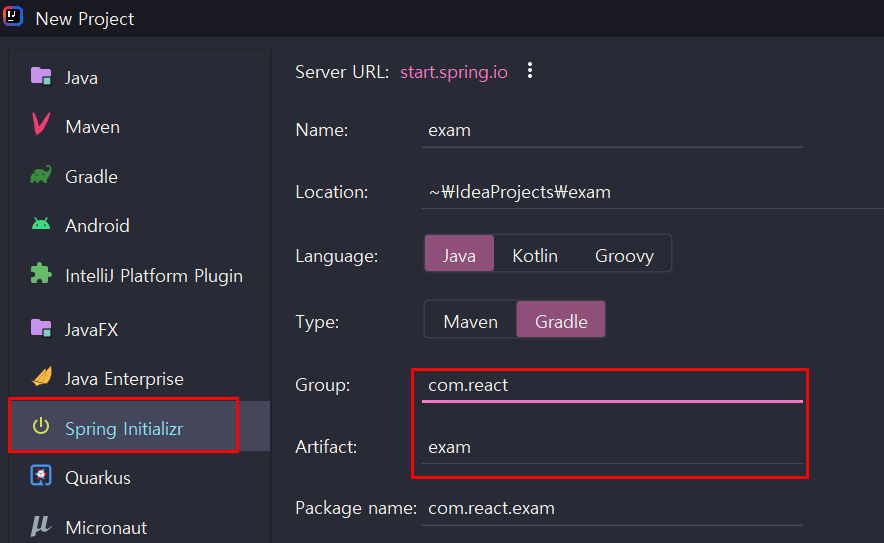Select Quarkus generator

tap(140, 478)
